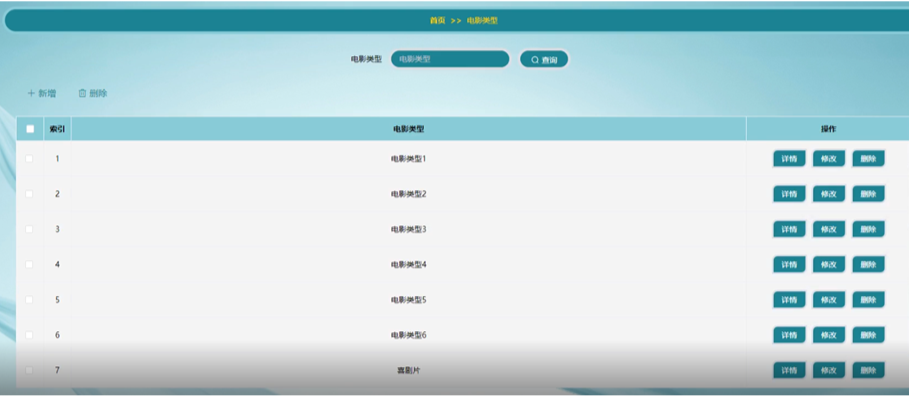This screenshot has height=396, width=909.
Task: Check the checkbox for row 电影类型2
Action: tap(30, 194)
